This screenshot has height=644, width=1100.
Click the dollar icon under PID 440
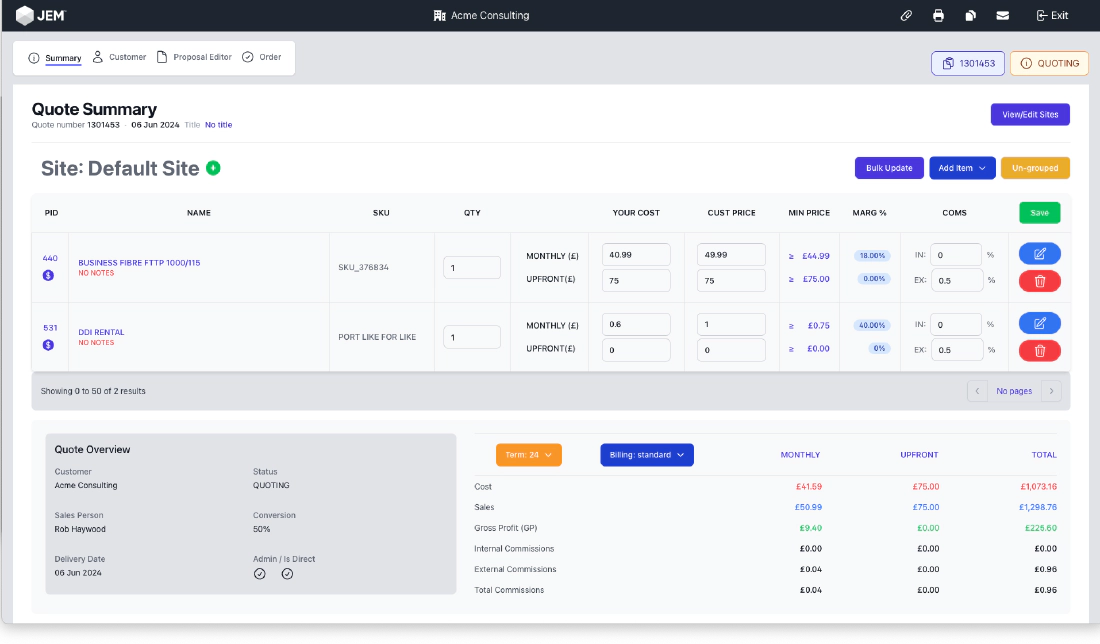point(48,275)
